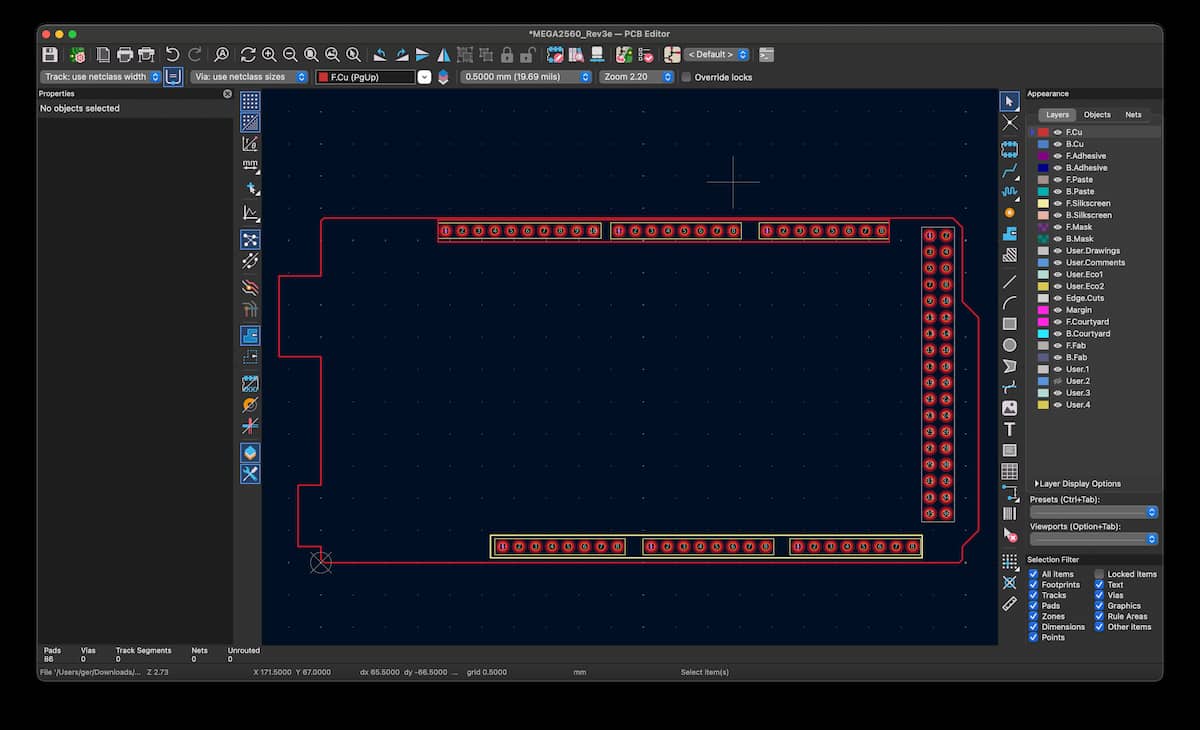Image resolution: width=1200 pixels, height=730 pixels.
Task: Switch to the Nets tab
Action: coord(1133,115)
